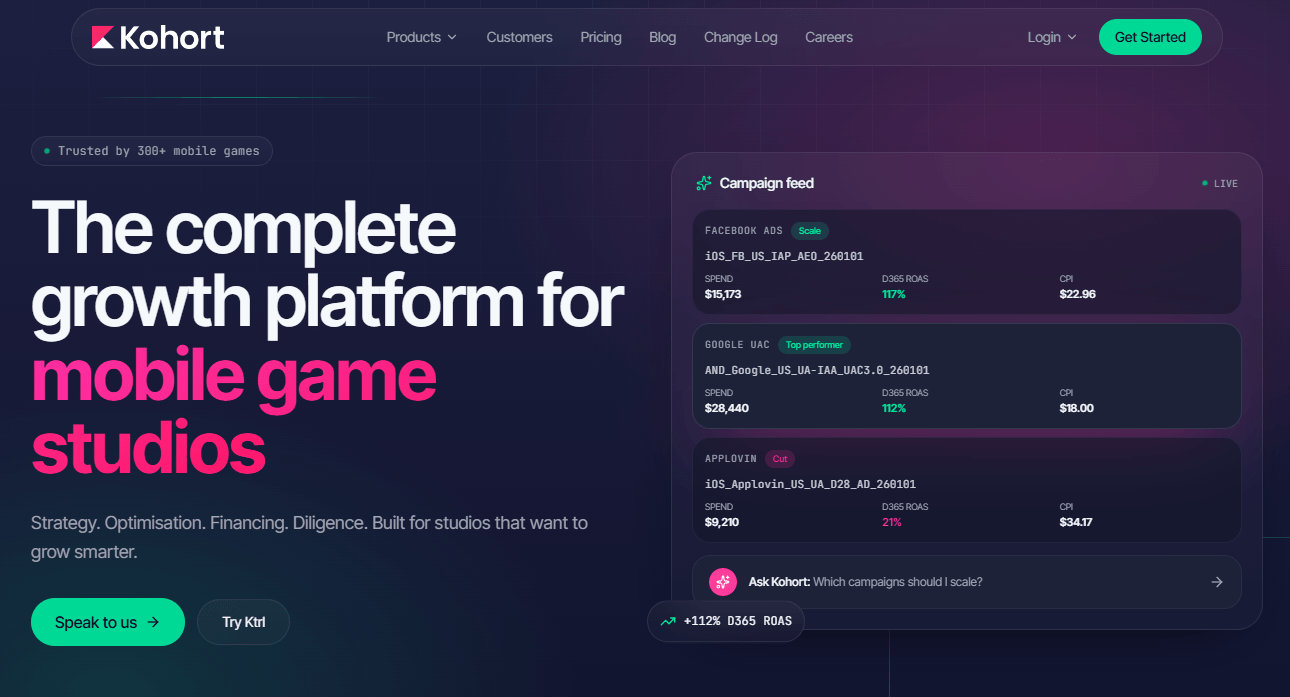Click the $15,173 spend value
The width and height of the screenshot is (1290, 697).
[723, 294]
